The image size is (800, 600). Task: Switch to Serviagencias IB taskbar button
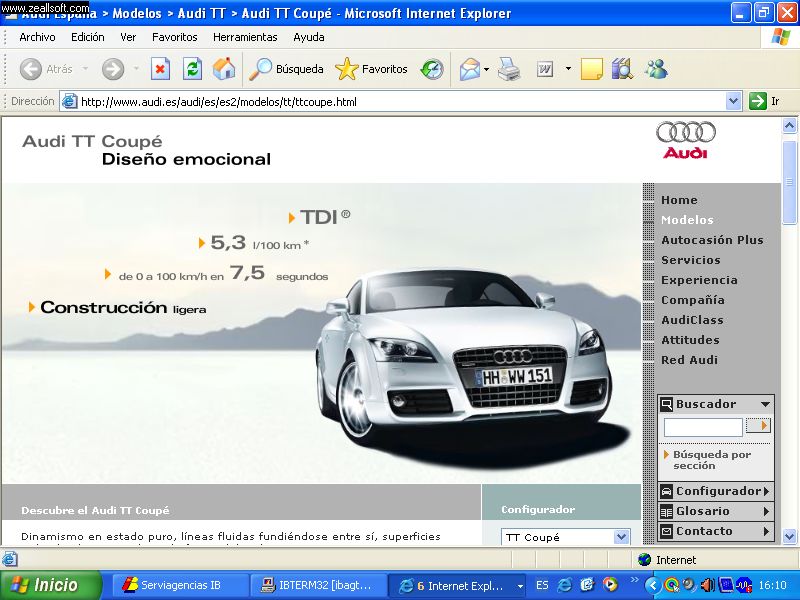coord(180,585)
